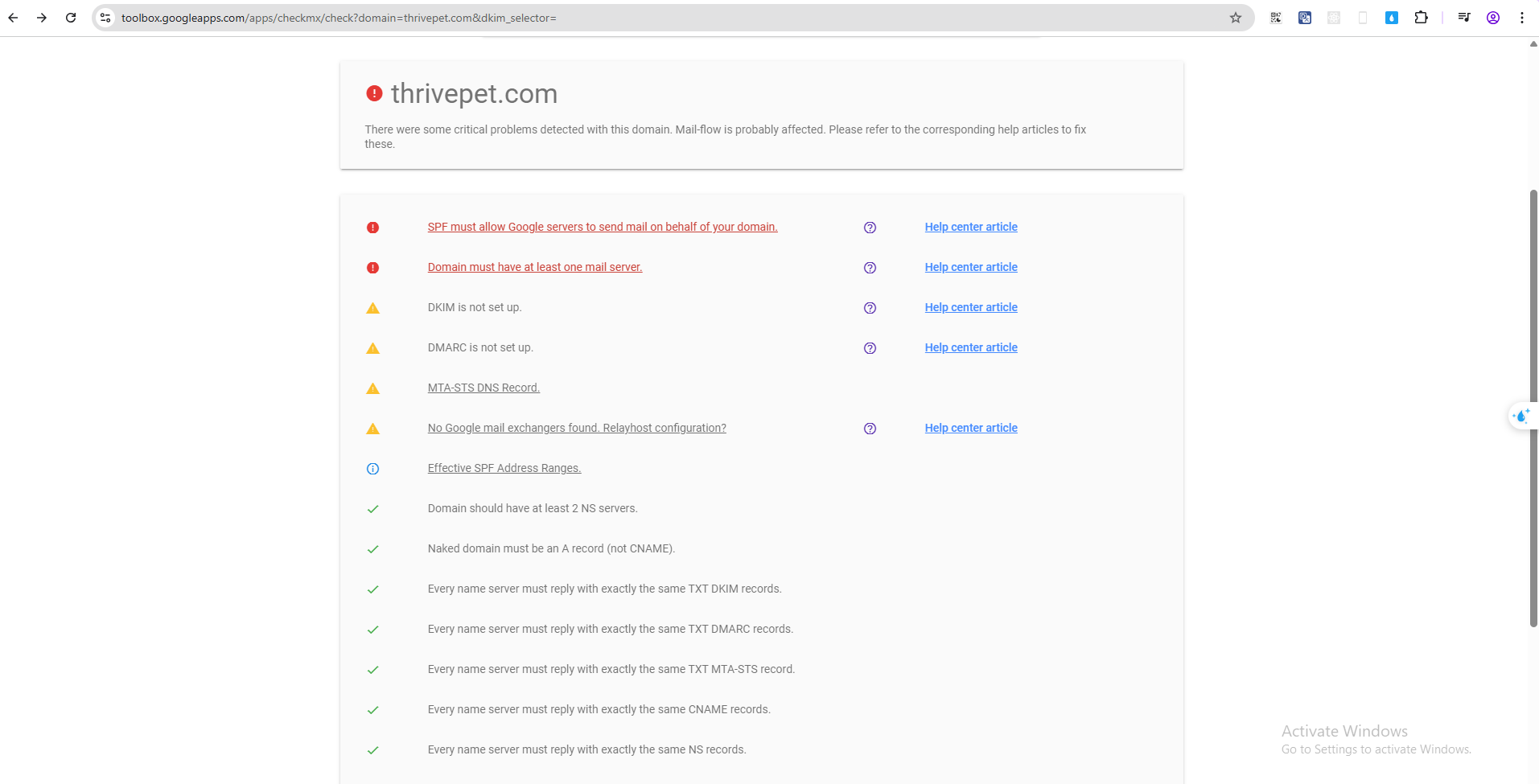Click red error icon beside mail server message
This screenshot has height=784, width=1539.
pyautogui.click(x=372, y=268)
